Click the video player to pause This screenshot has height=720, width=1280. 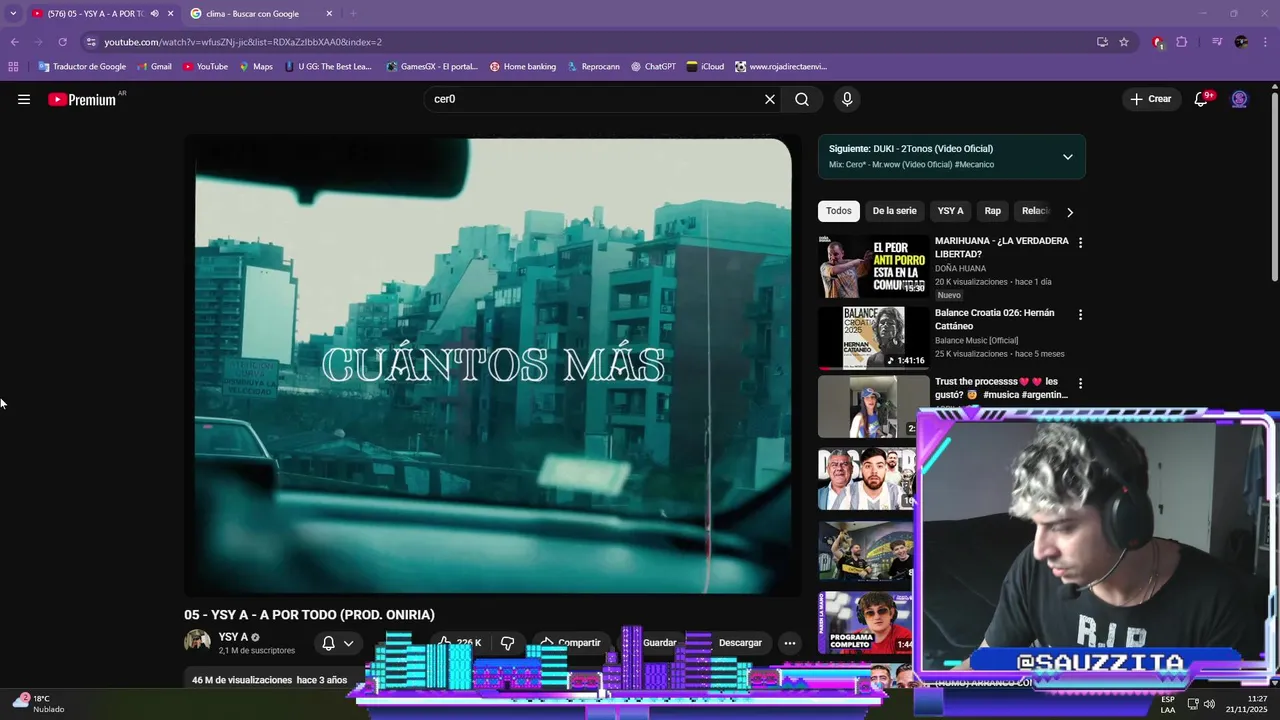point(493,366)
